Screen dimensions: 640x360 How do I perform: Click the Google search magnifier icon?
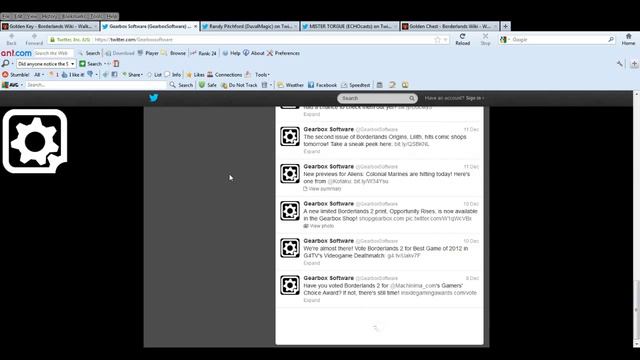[x=611, y=40]
